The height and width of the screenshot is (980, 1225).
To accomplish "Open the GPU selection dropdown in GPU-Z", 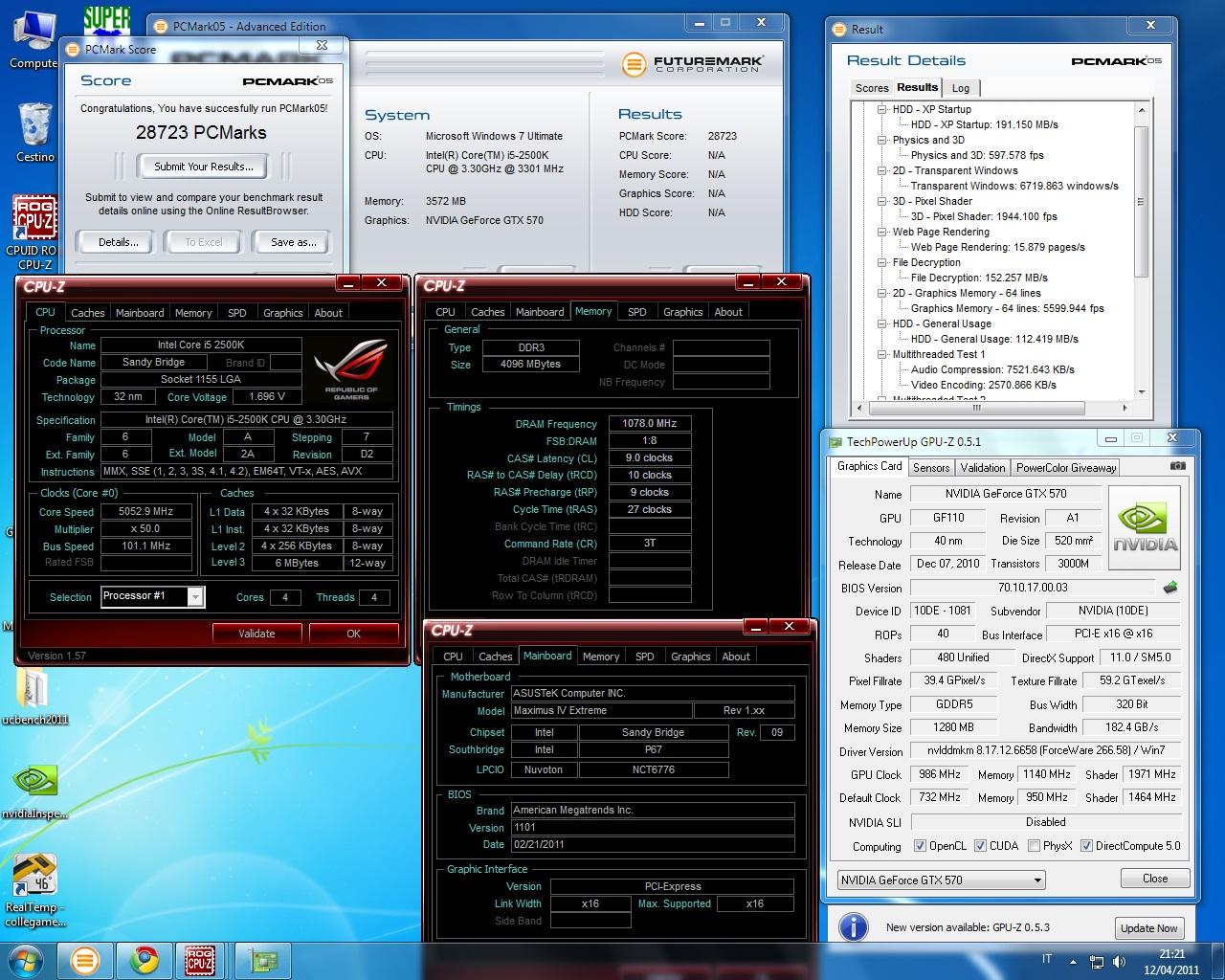I will click(x=941, y=880).
